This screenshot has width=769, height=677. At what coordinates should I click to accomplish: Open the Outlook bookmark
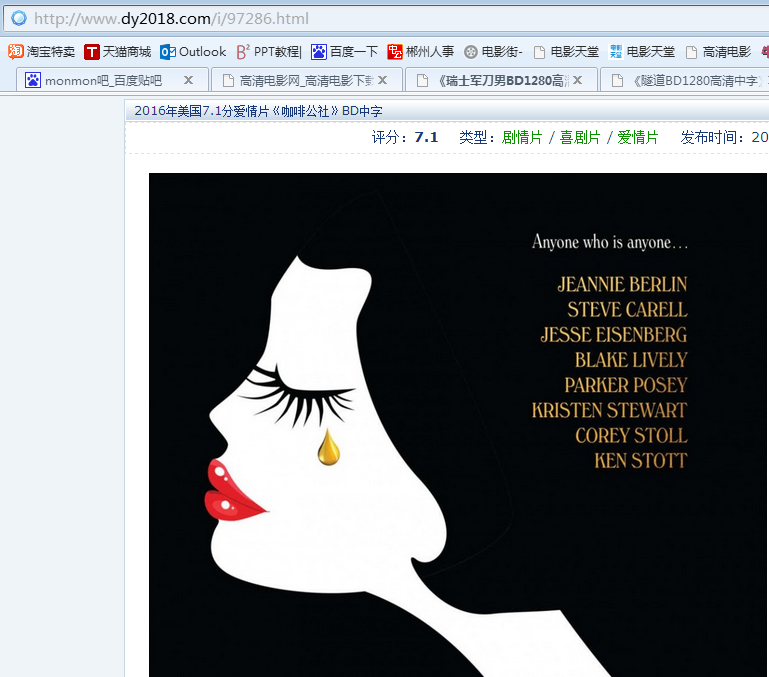tap(193, 52)
